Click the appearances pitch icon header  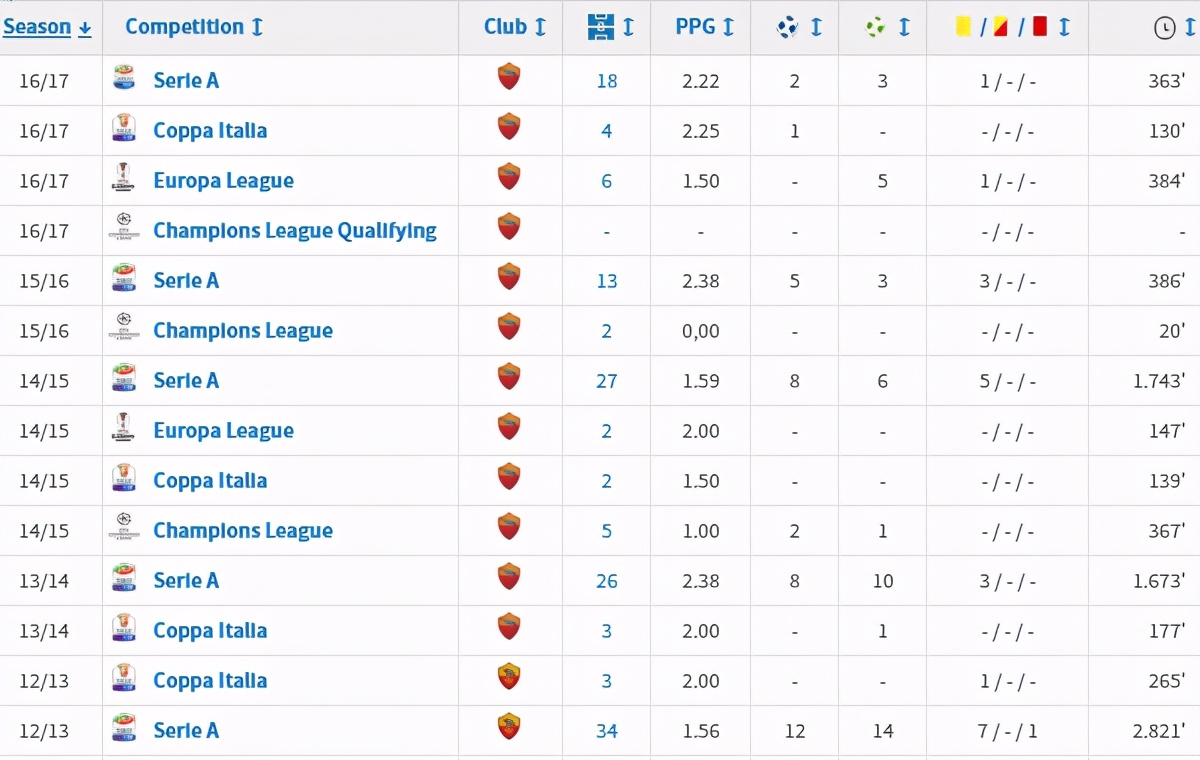(601, 27)
